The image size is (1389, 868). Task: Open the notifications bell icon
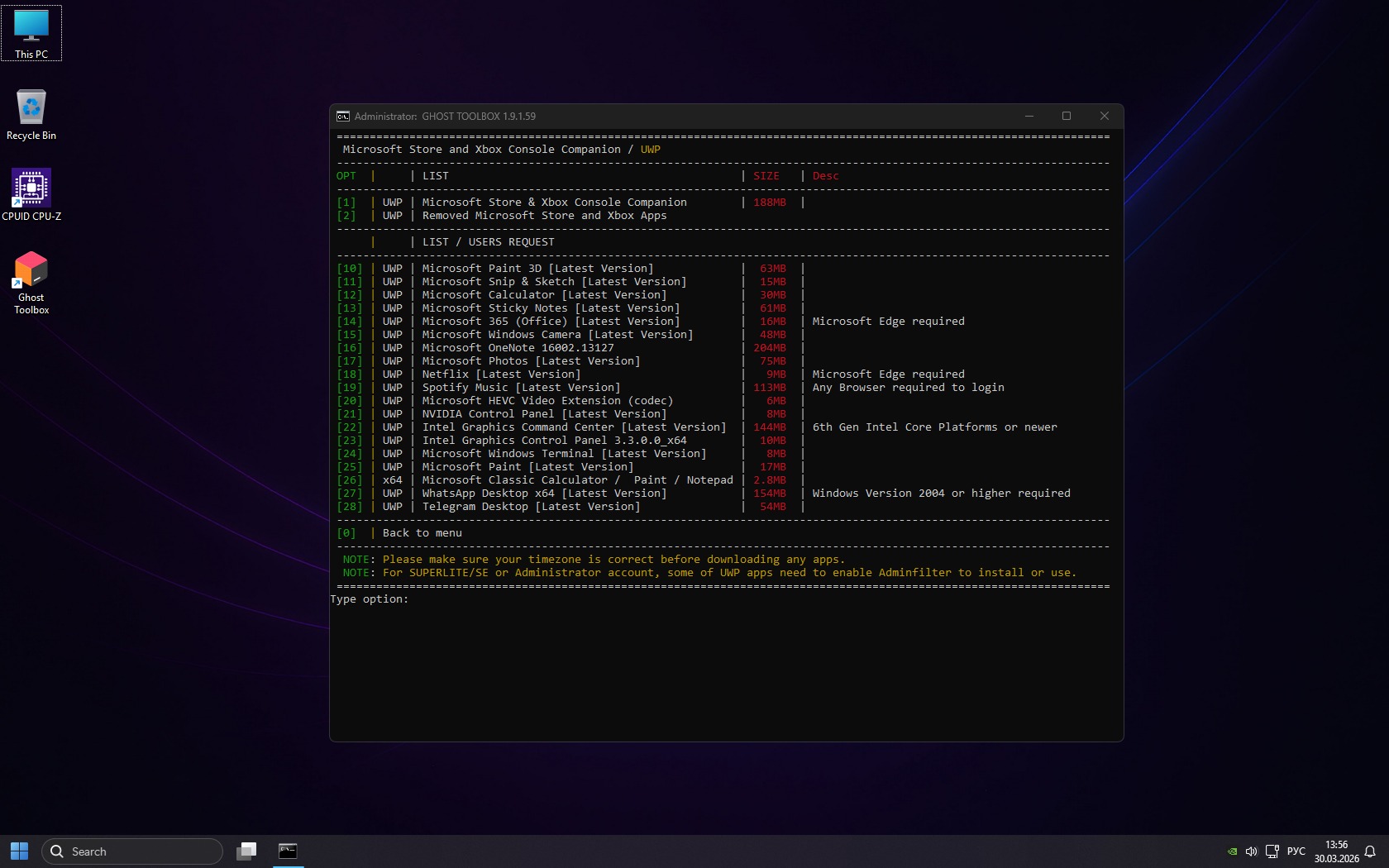1370,851
